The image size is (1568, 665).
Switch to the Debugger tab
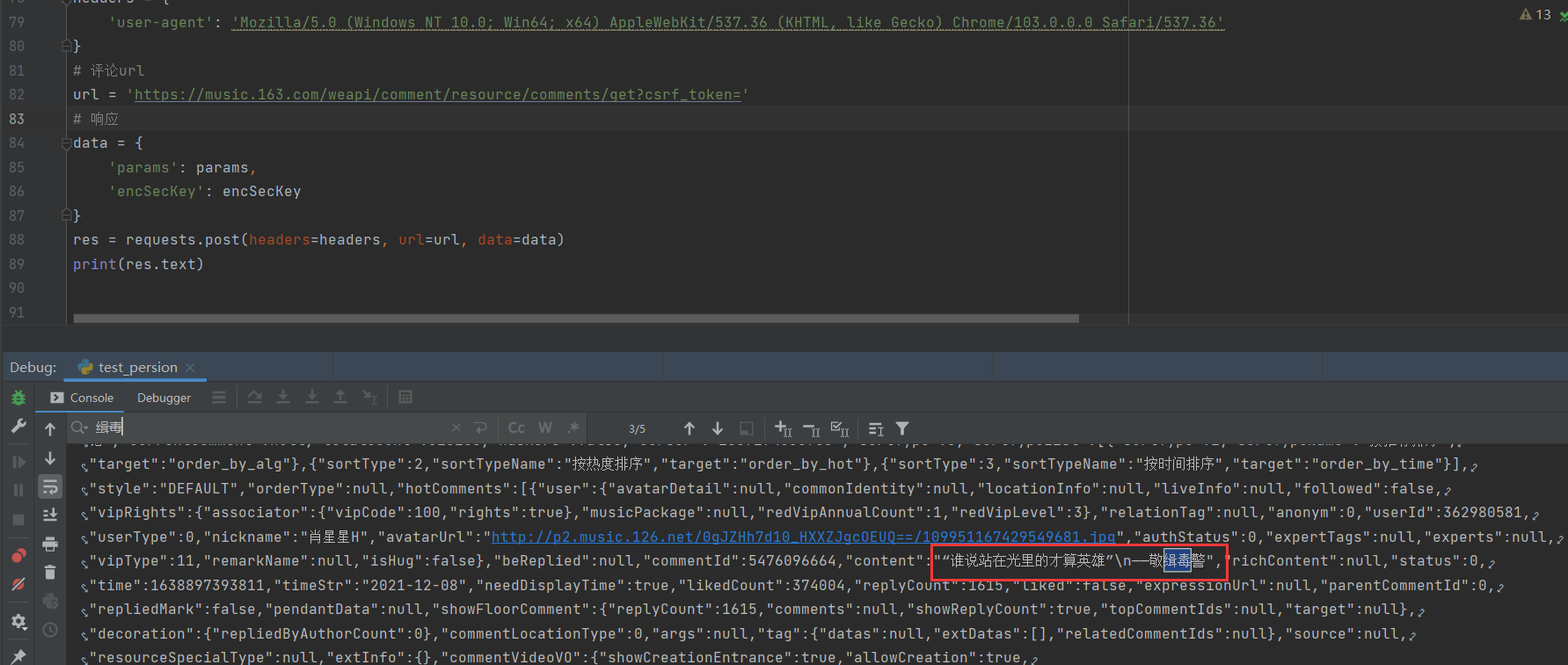[164, 398]
